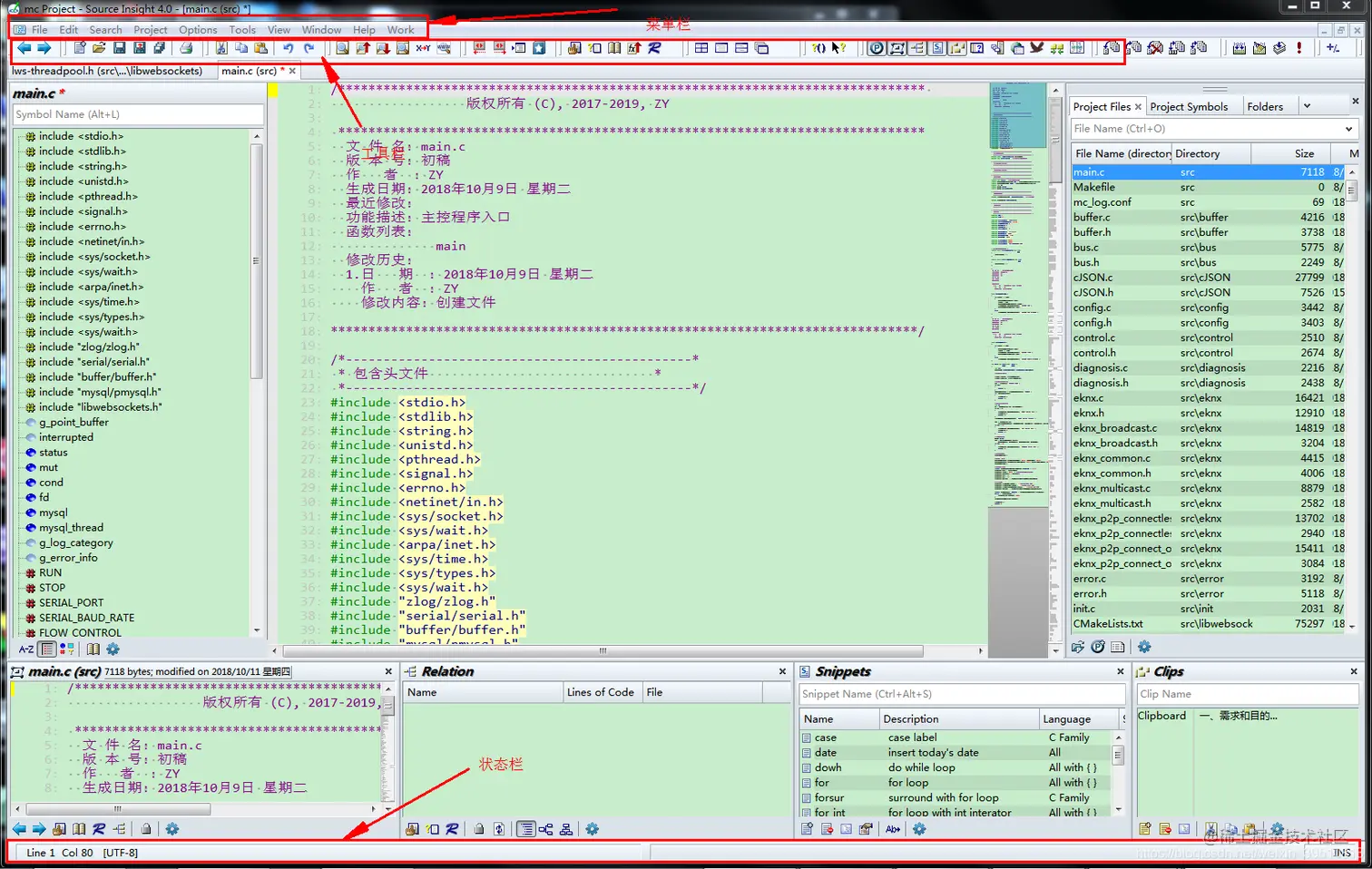Click the context help pointer icon
The height and width of the screenshot is (869, 1372).
coord(838,48)
